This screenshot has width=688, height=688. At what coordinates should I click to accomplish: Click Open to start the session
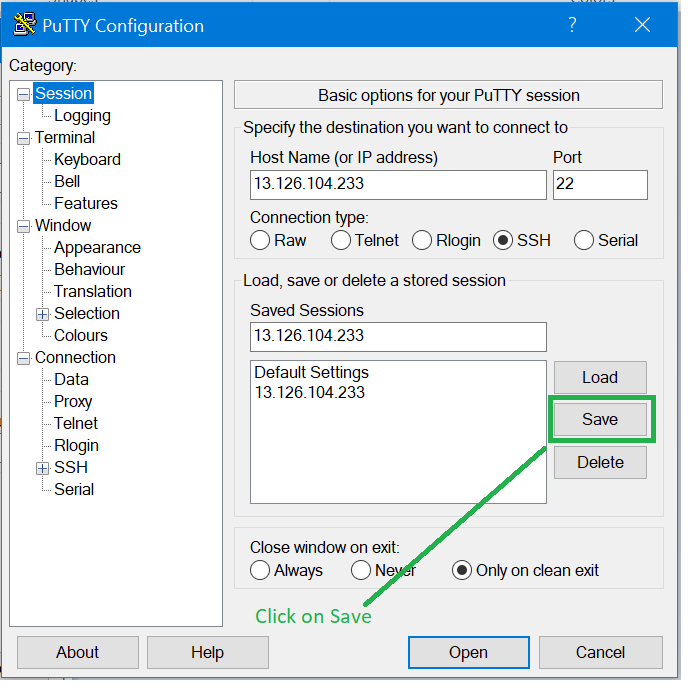click(467, 653)
